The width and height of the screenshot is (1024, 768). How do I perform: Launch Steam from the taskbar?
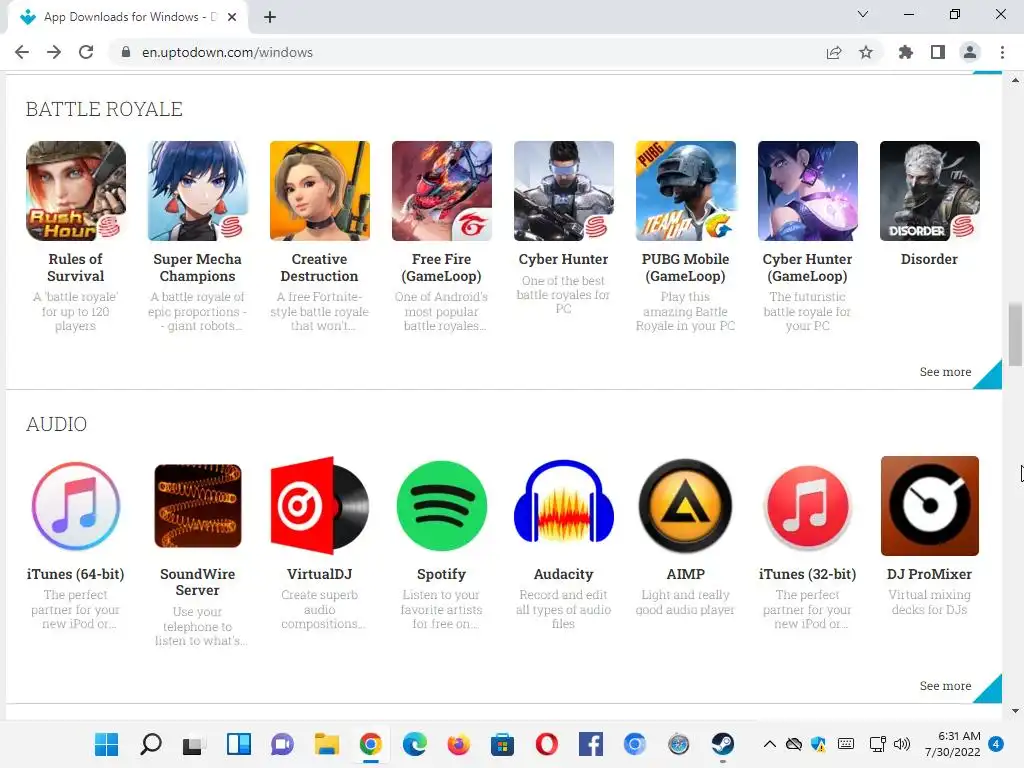click(x=722, y=744)
